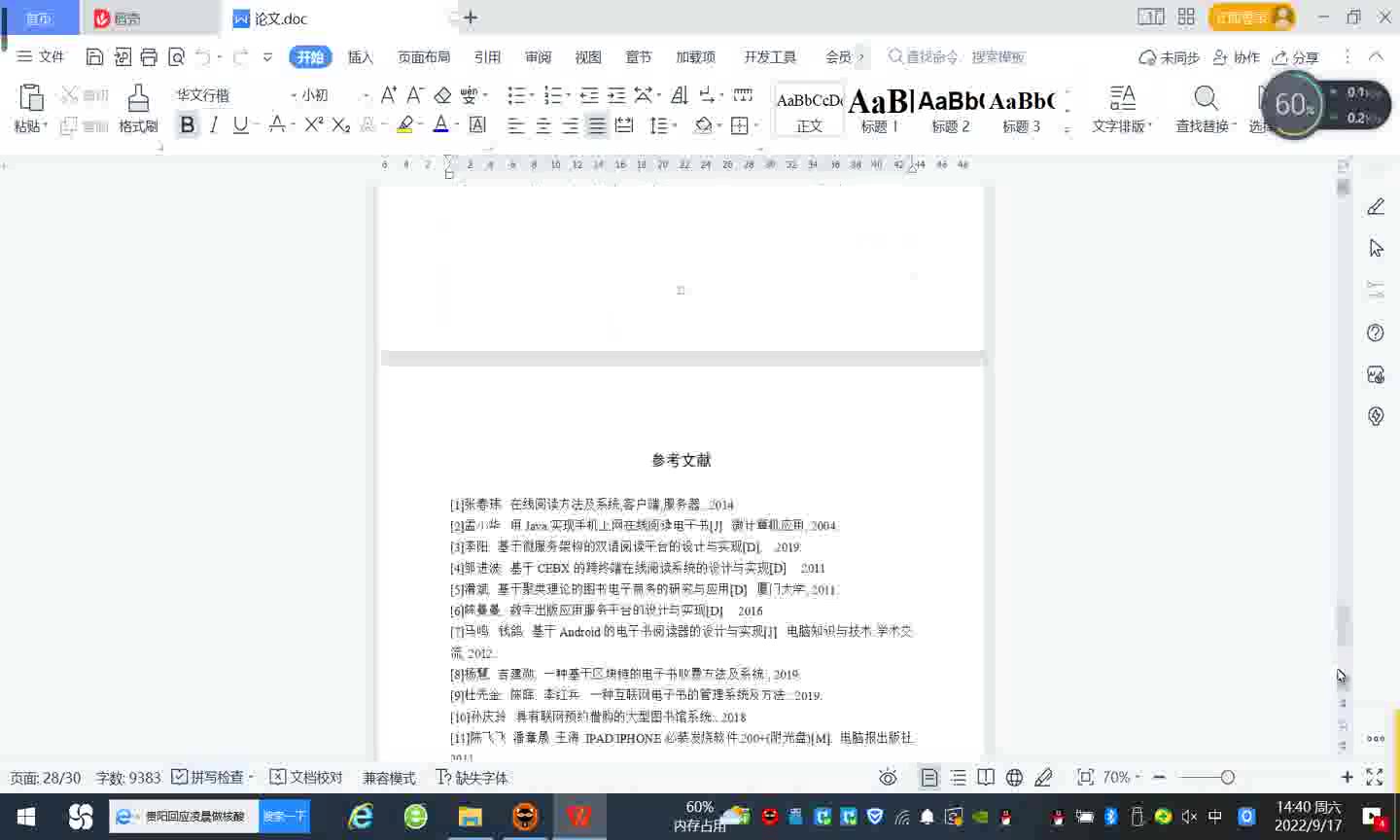Open Windows Start menu
Viewport: 1400px width, 840px height.
coord(26,817)
